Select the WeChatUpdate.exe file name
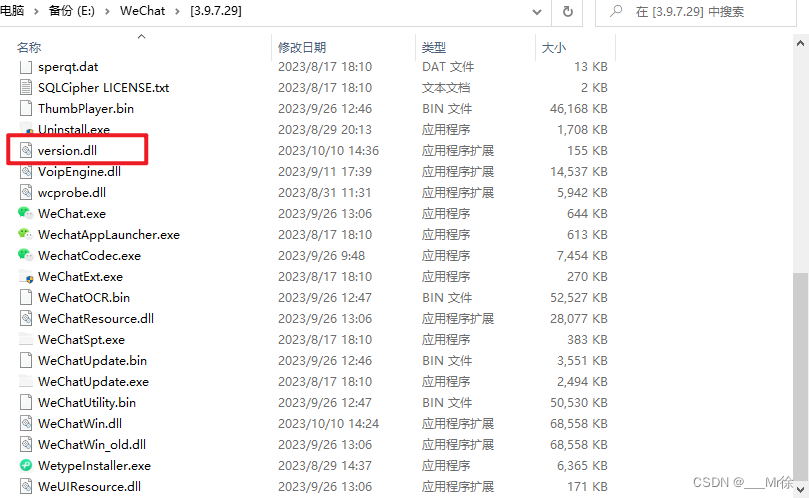The height and width of the screenshot is (498, 809). click(93, 381)
